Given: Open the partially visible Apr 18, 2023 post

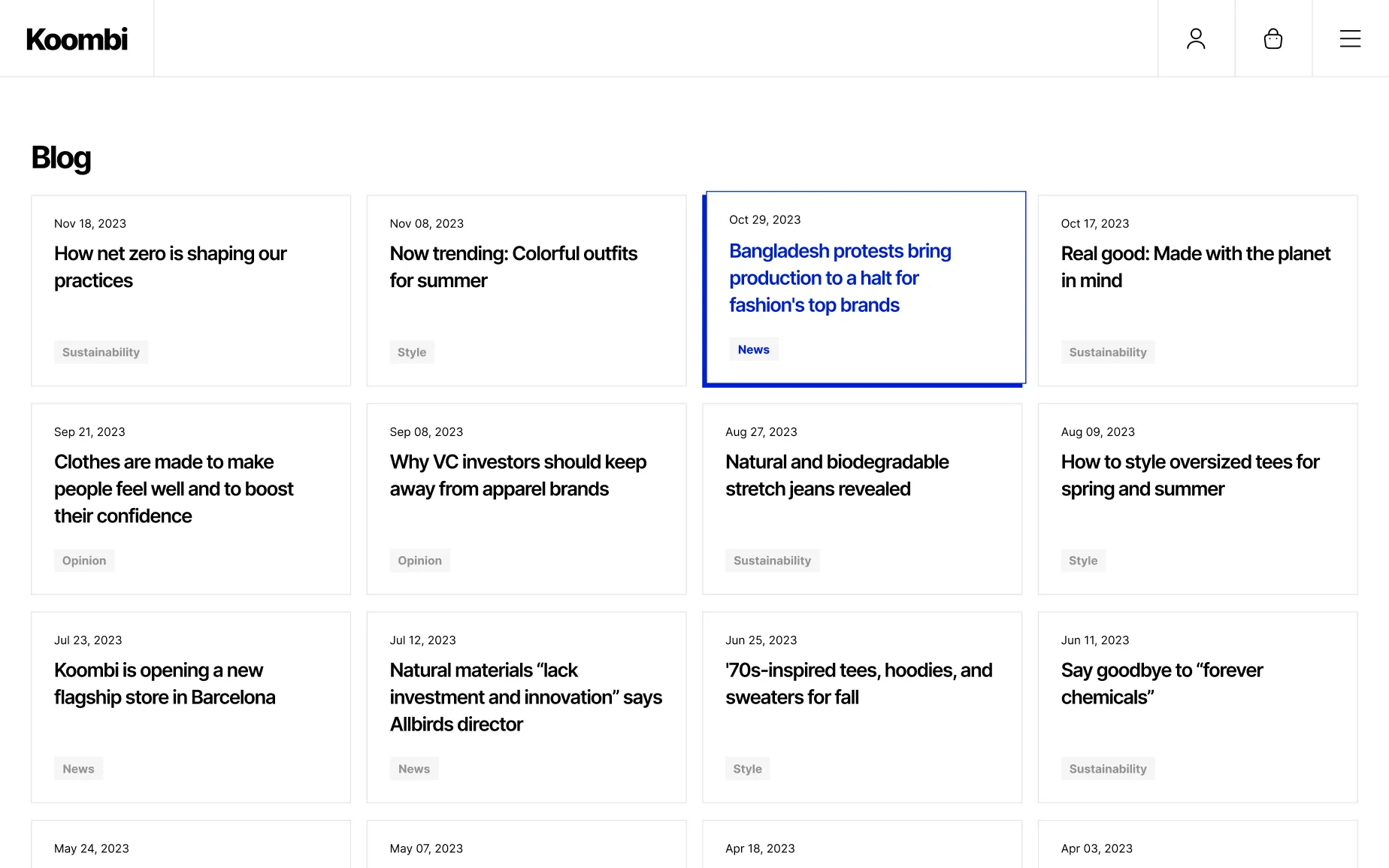Looking at the screenshot, I should 862,845.
